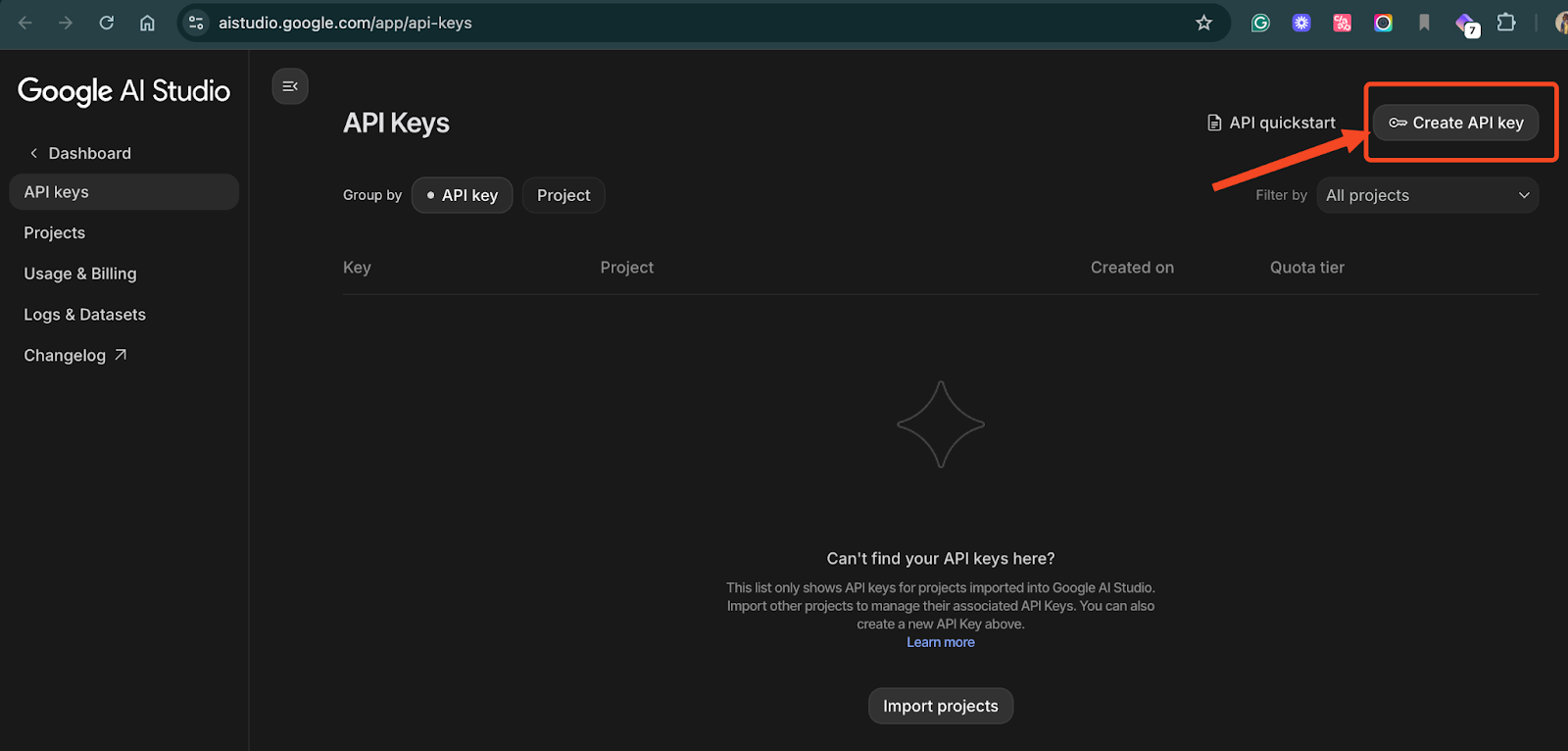Click the bookmark flag extension icon
1568x751 pixels.
1424,23
